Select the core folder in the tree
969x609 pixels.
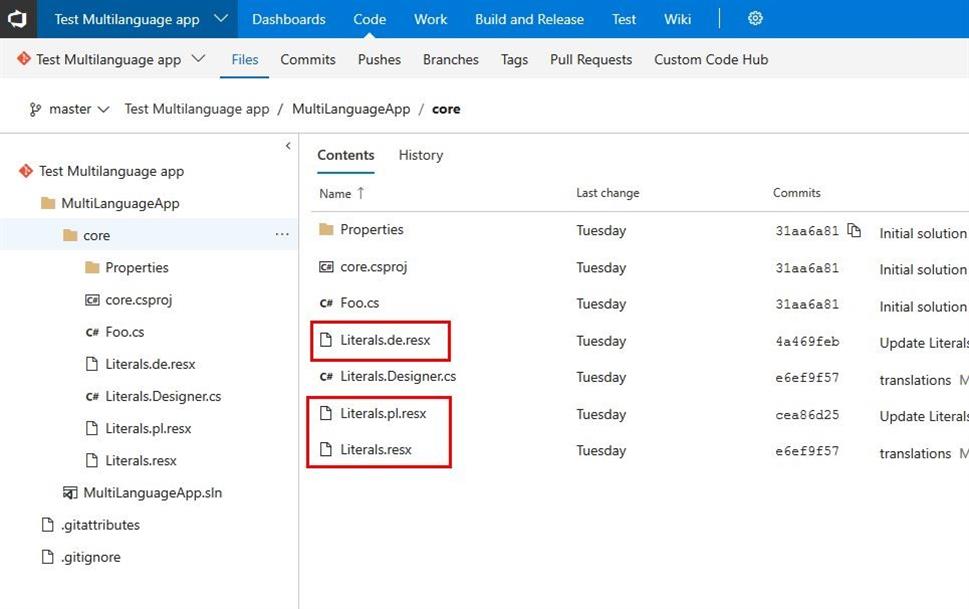point(96,235)
